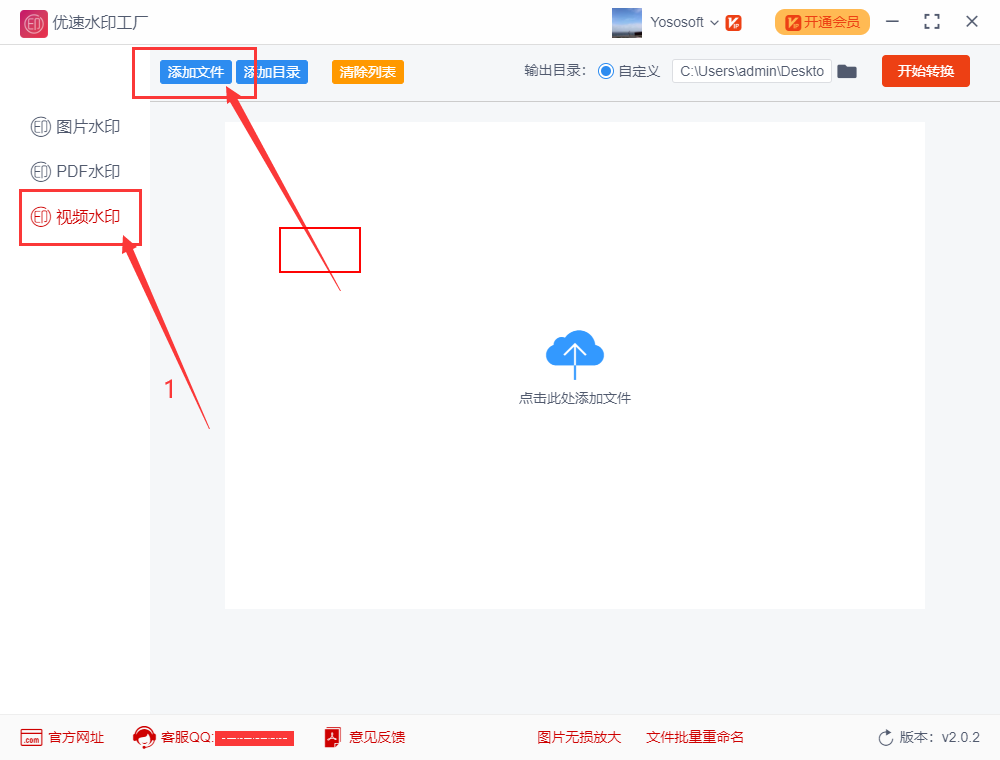This screenshot has height=760, width=1000.
Task: Click the 添加目录 button
Action: point(272,72)
